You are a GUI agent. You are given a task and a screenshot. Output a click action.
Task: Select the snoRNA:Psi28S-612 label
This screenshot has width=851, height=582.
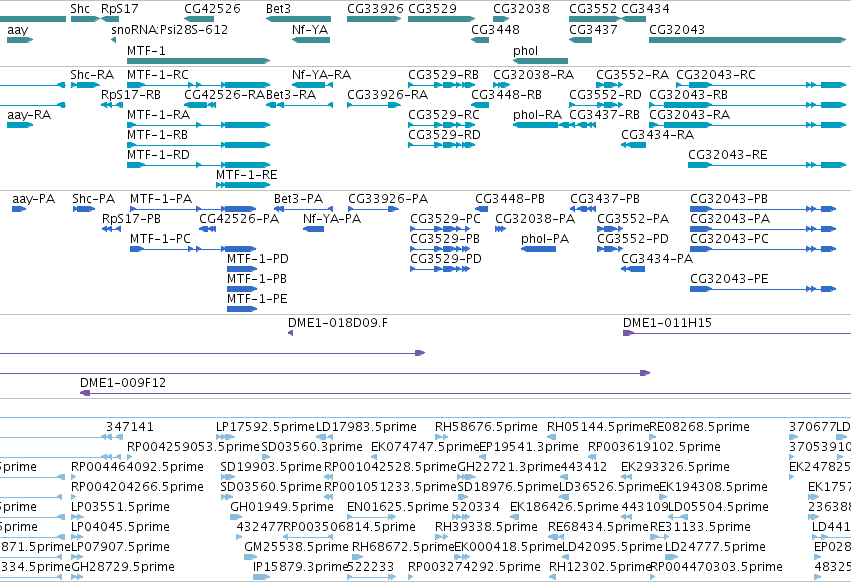(169, 29)
